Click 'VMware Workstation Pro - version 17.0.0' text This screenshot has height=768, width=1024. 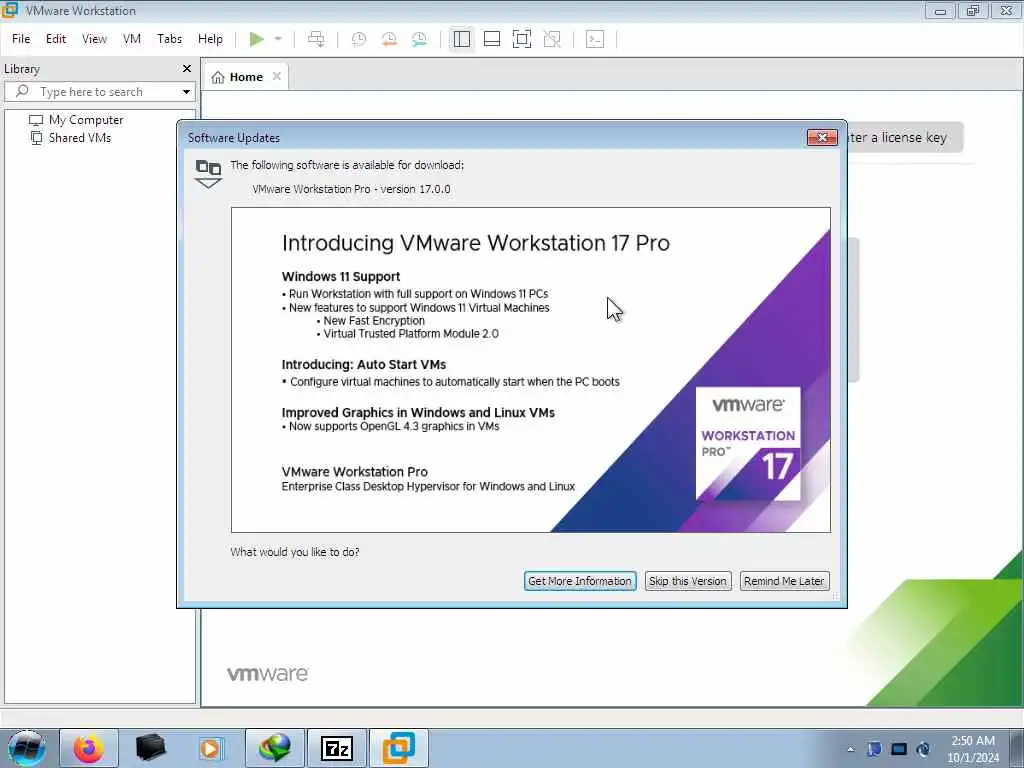tap(351, 189)
